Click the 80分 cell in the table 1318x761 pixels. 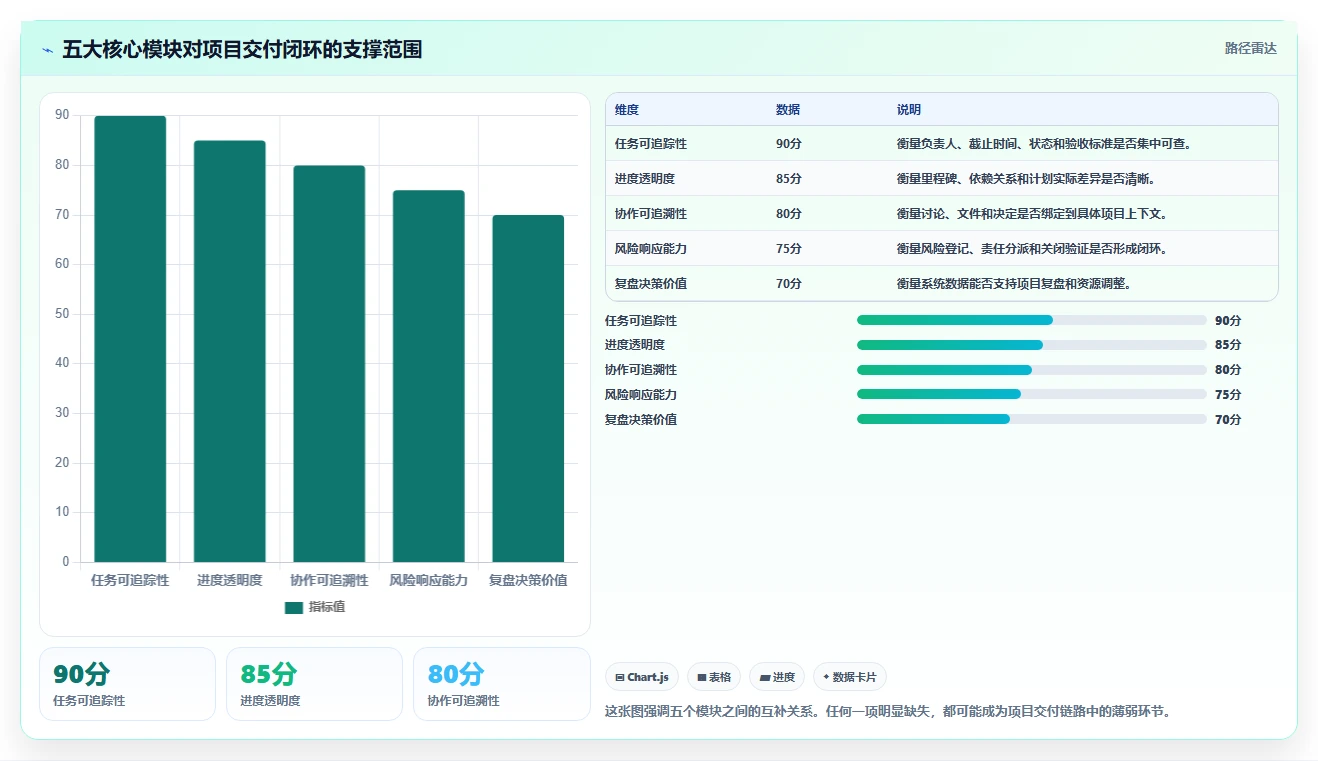click(789, 214)
